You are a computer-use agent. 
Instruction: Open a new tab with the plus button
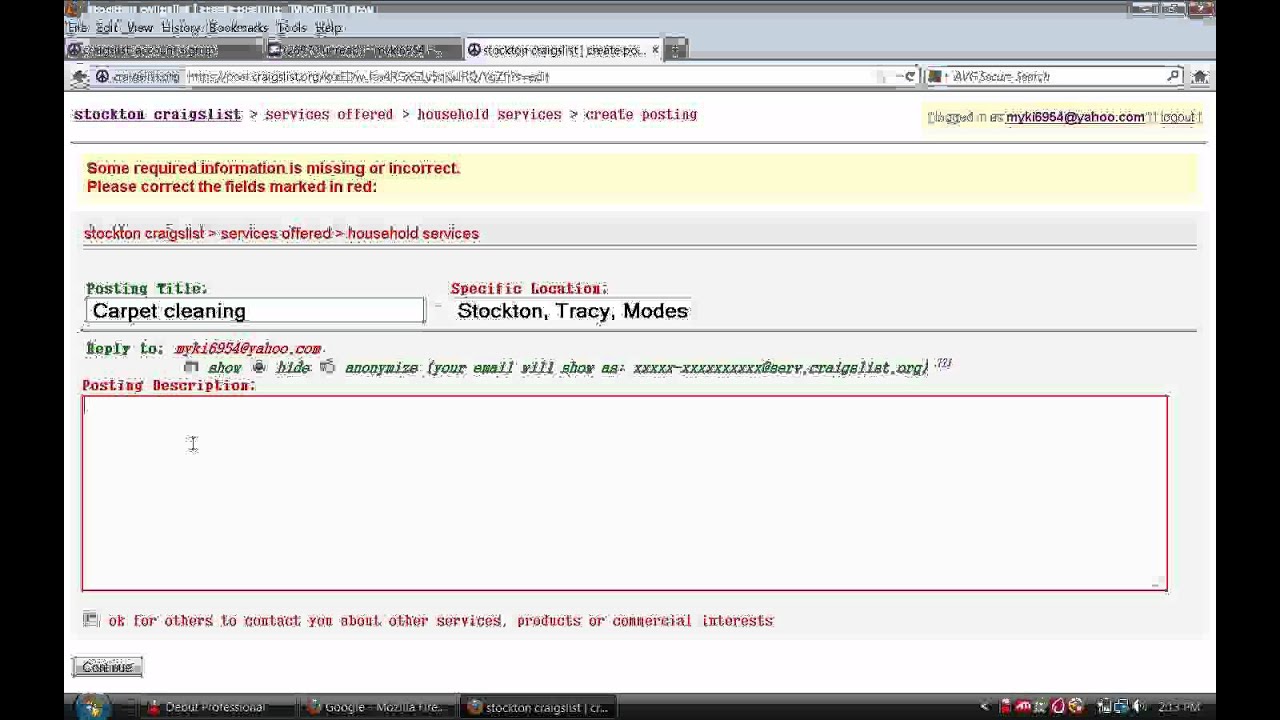point(676,50)
